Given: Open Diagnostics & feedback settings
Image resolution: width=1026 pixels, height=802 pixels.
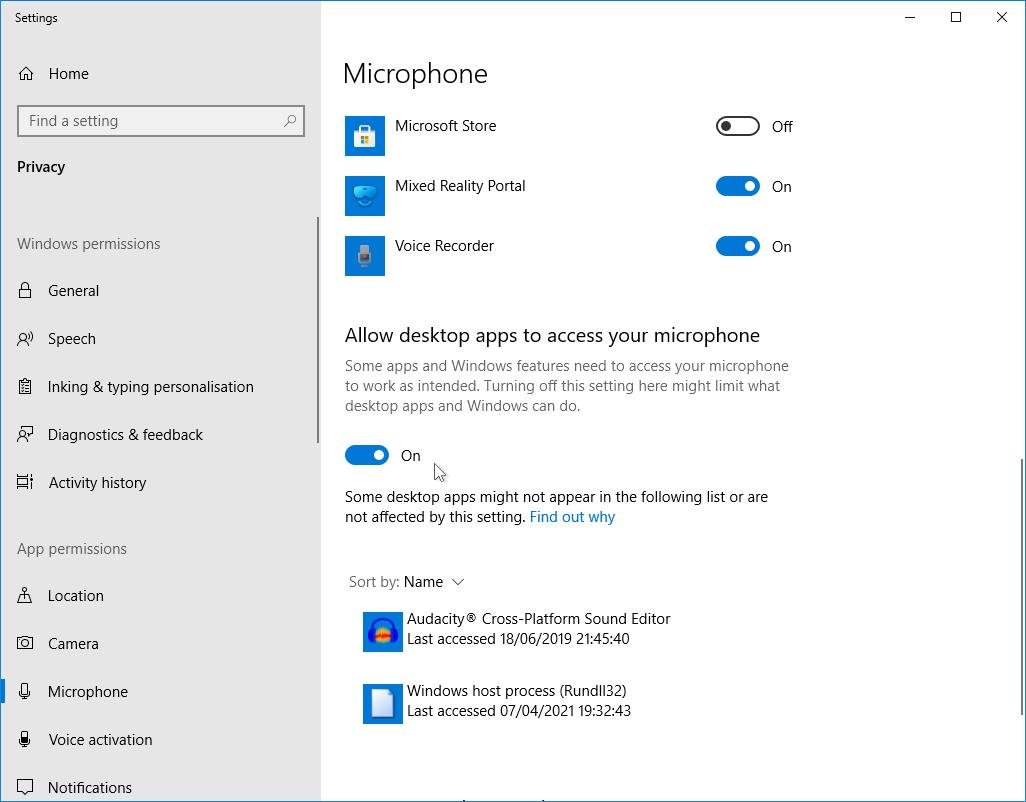Looking at the screenshot, I should (x=125, y=435).
